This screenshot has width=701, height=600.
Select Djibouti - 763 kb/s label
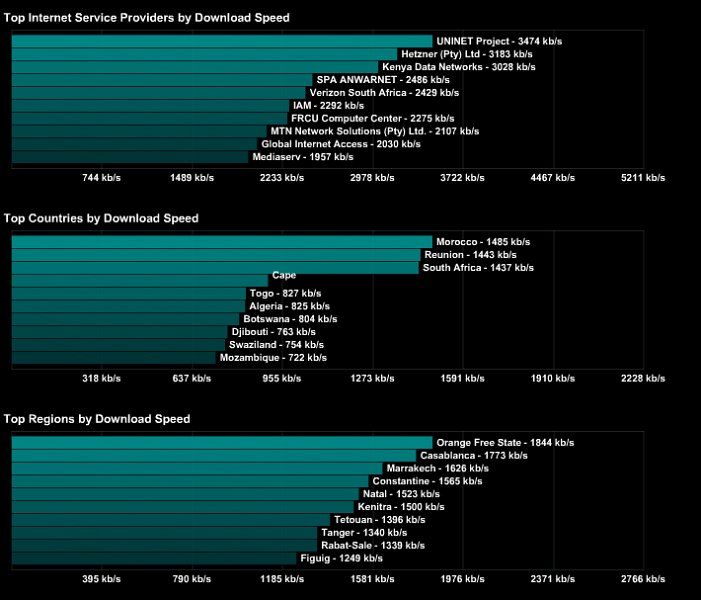click(274, 332)
